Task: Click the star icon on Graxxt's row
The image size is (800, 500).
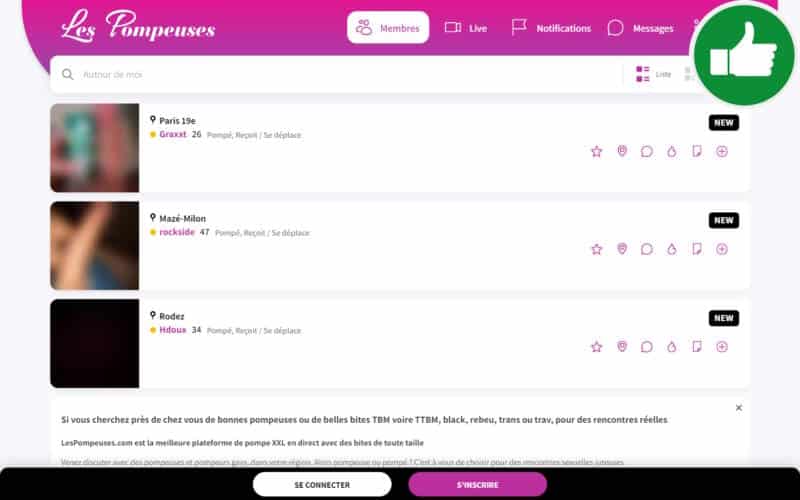Action: [x=597, y=151]
